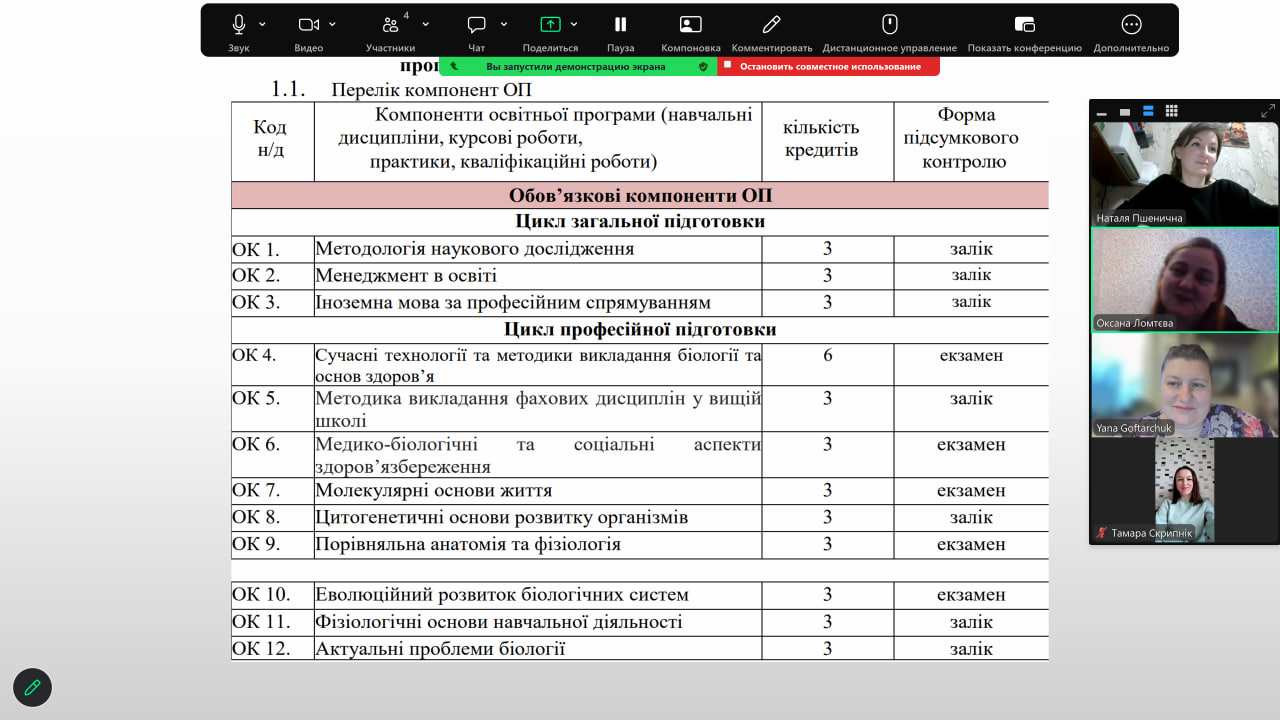Image resolution: width=1280 pixels, height=720 pixels.
Task: Open the Участники participants panel
Action: [x=390, y=25]
